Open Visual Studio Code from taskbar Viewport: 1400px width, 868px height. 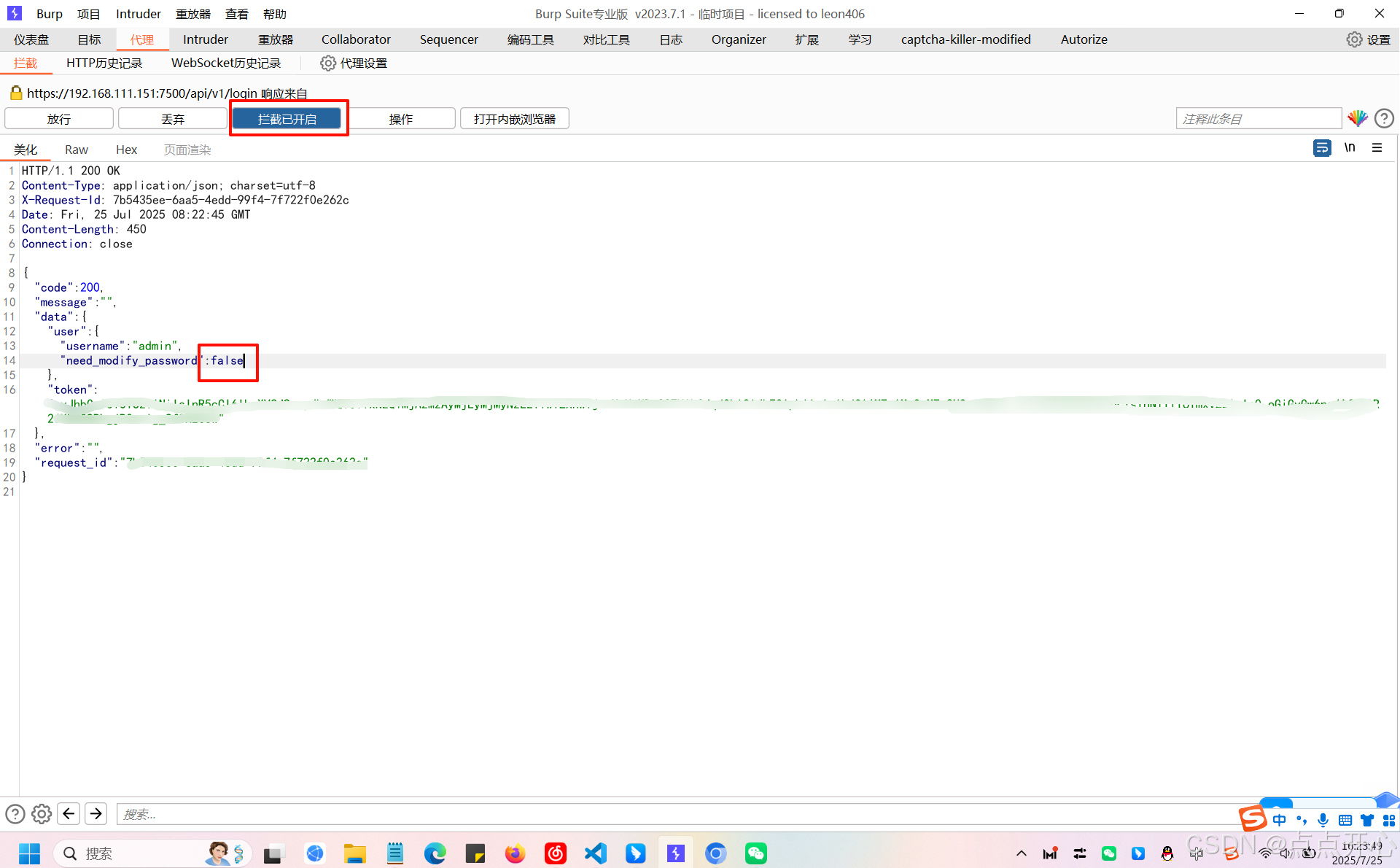(596, 853)
